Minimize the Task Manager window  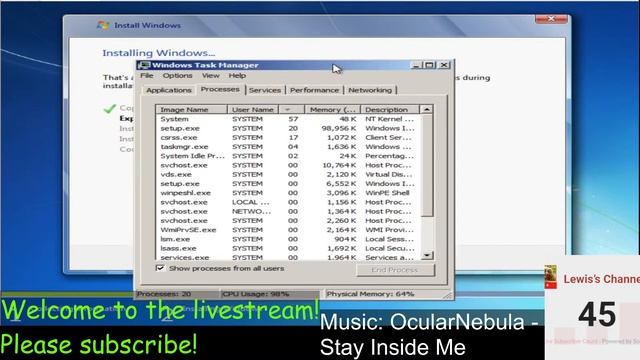pos(416,65)
